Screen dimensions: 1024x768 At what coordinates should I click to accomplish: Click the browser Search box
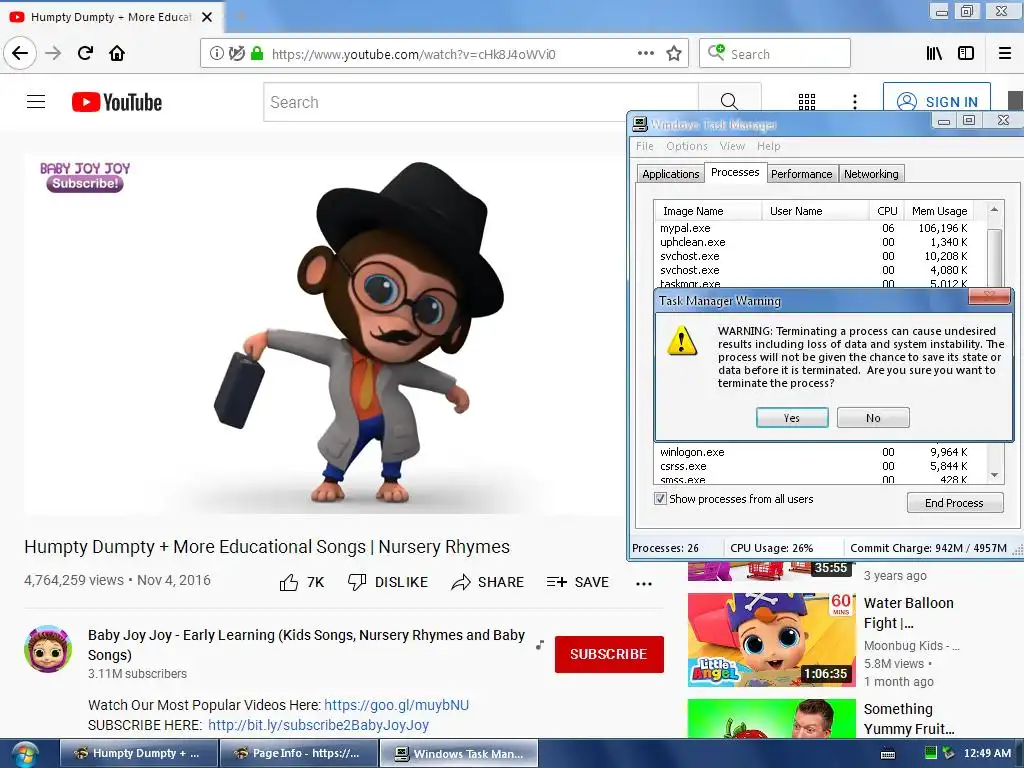[x=775, y=54]
